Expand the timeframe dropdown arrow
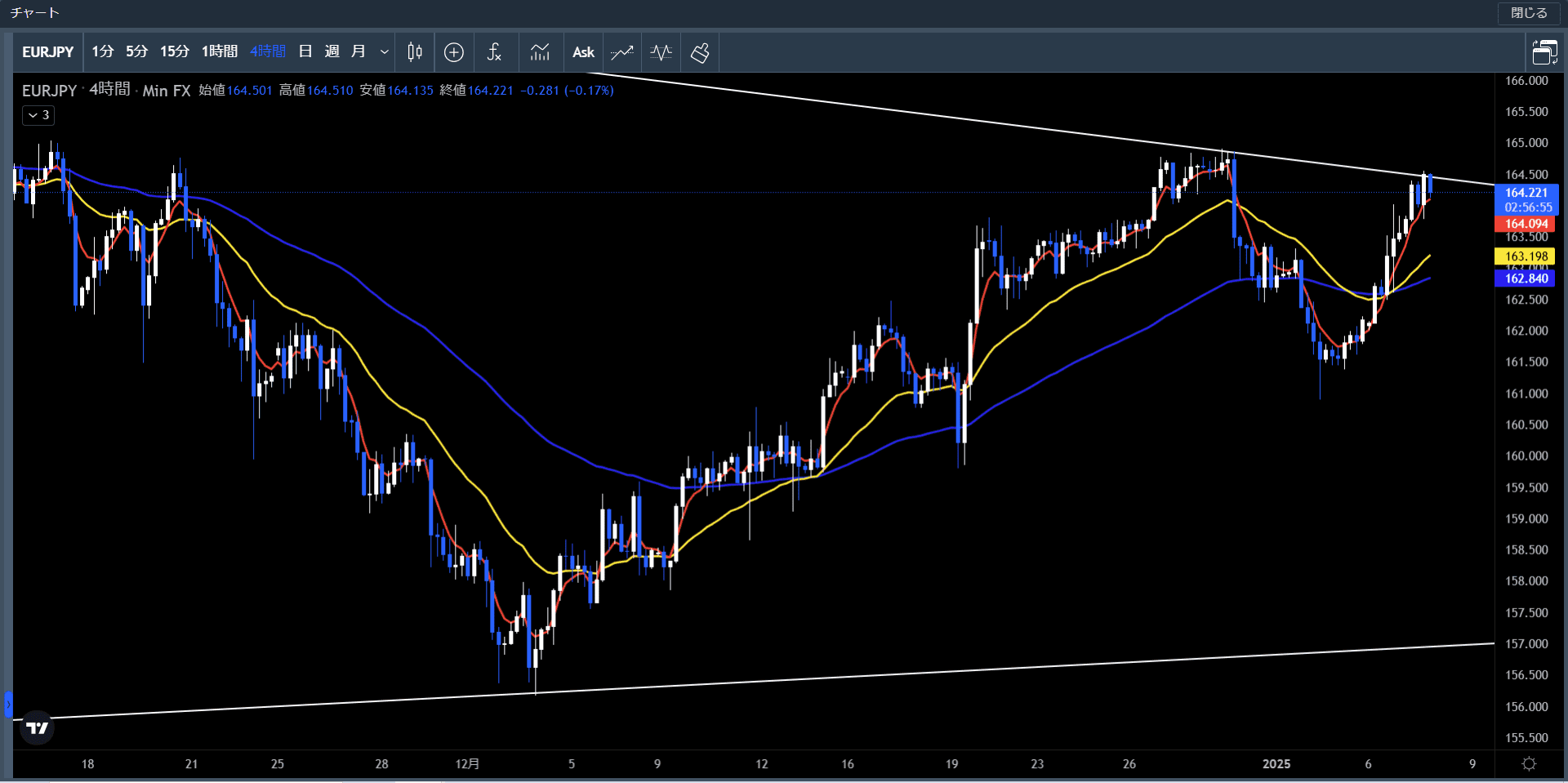This screenshot has width=1568, height=783. [384, 52]
